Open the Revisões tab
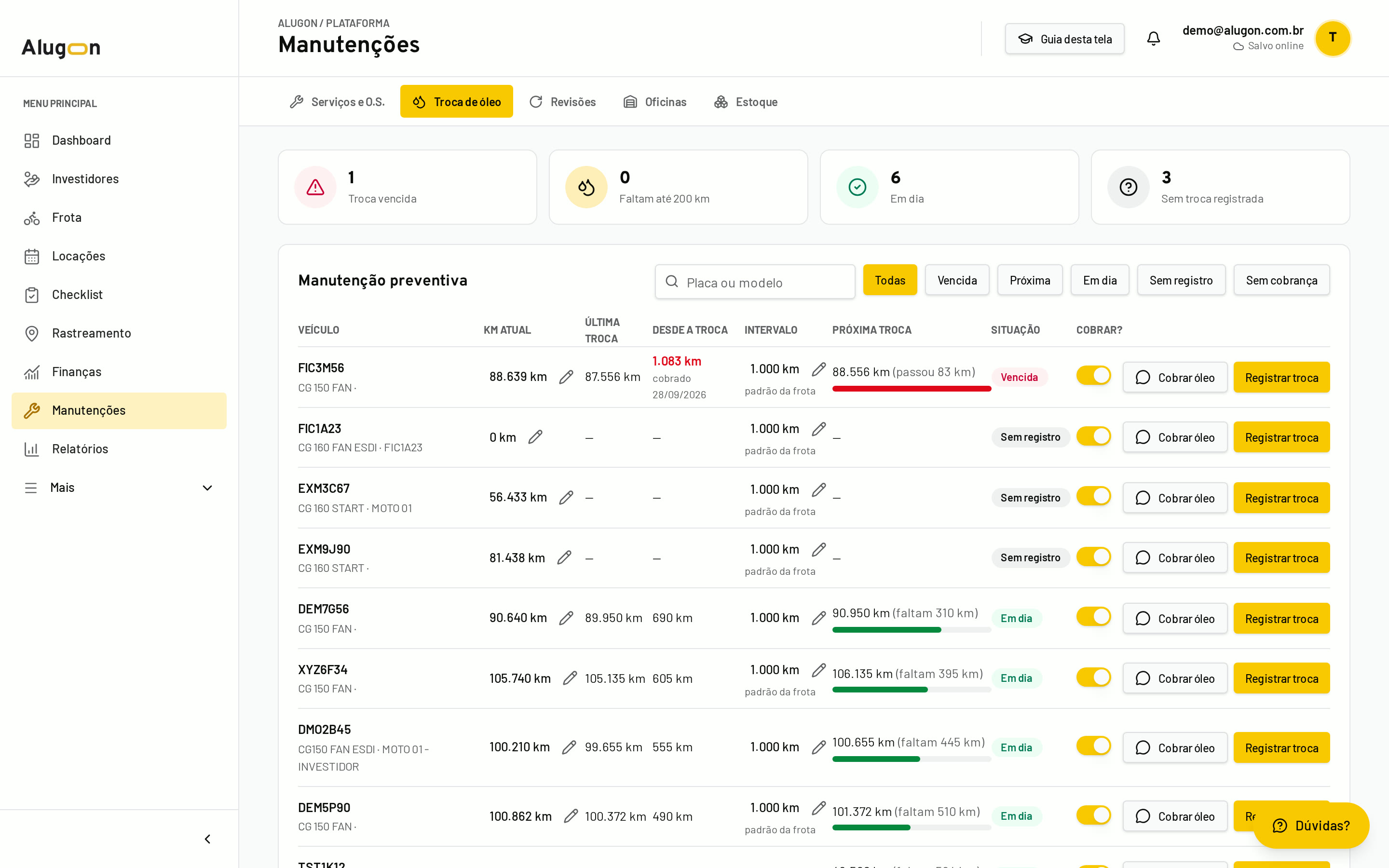 coord(562,102)
